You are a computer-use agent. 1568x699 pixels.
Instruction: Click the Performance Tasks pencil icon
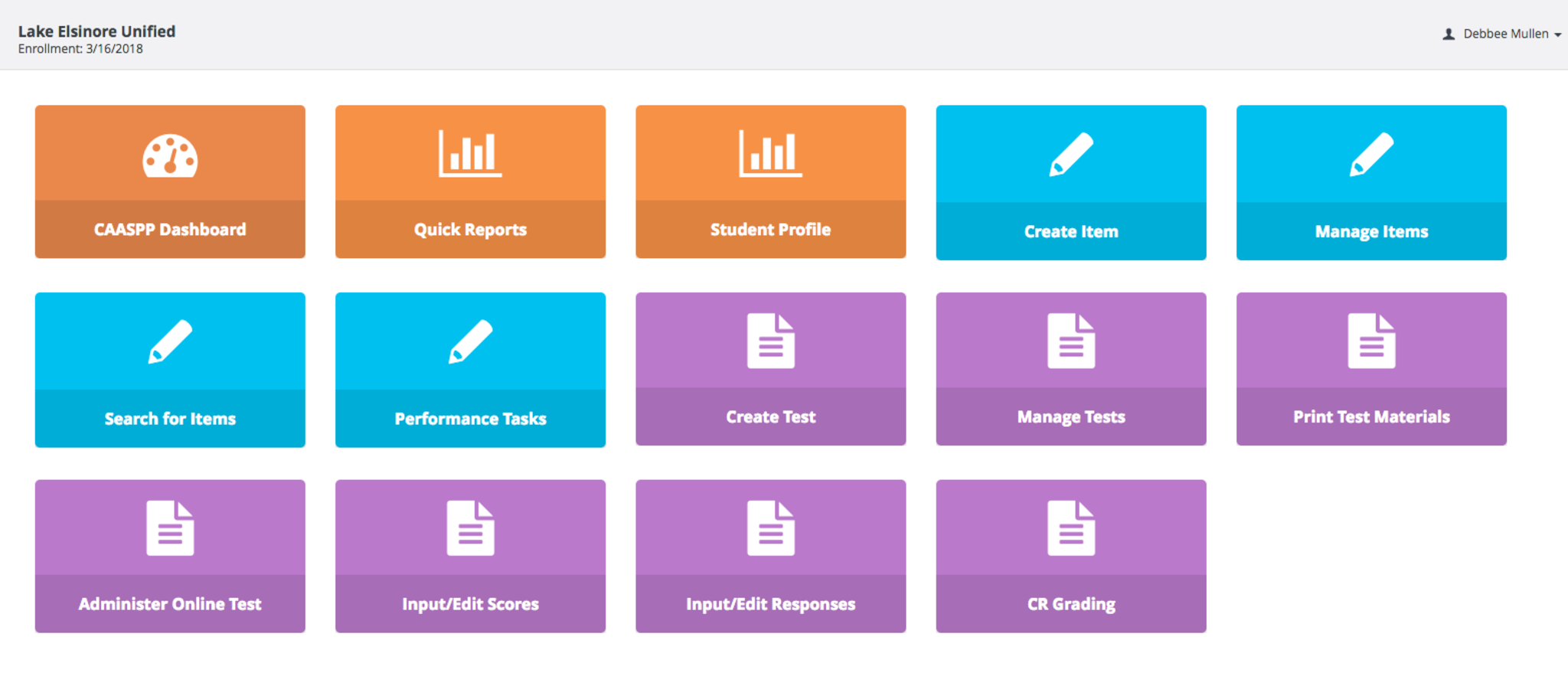(x=470, y=341)
